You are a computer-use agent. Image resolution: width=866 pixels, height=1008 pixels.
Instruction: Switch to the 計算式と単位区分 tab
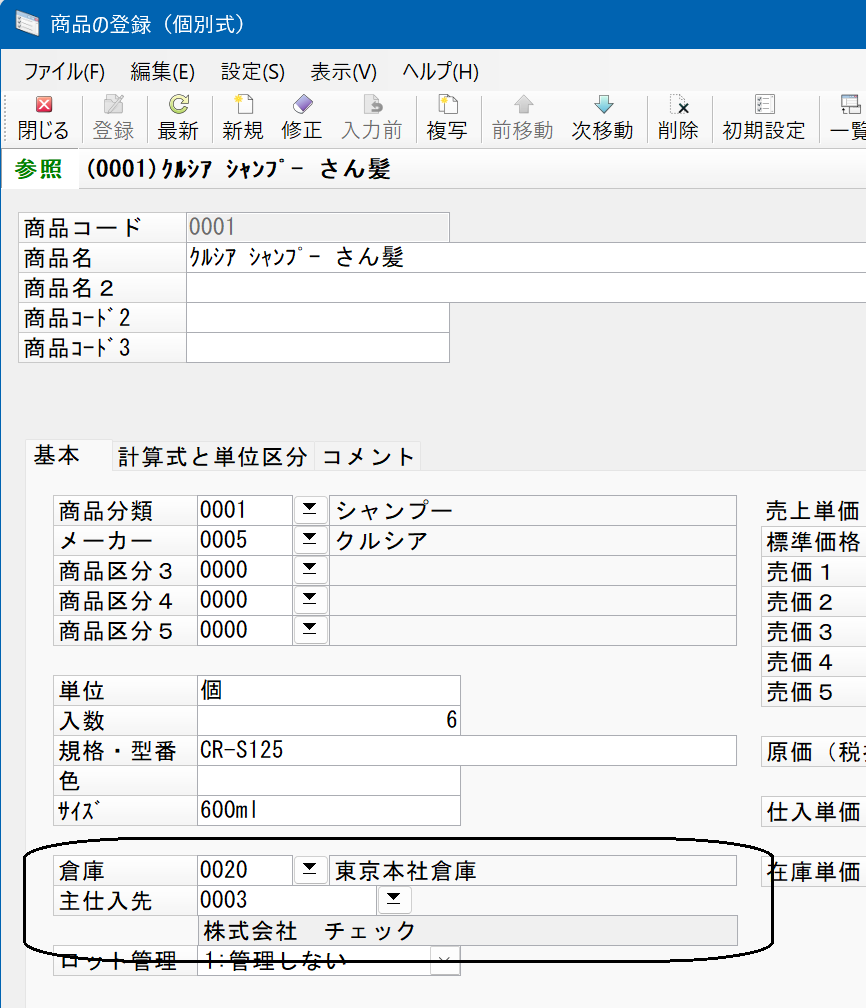[212, 457]
